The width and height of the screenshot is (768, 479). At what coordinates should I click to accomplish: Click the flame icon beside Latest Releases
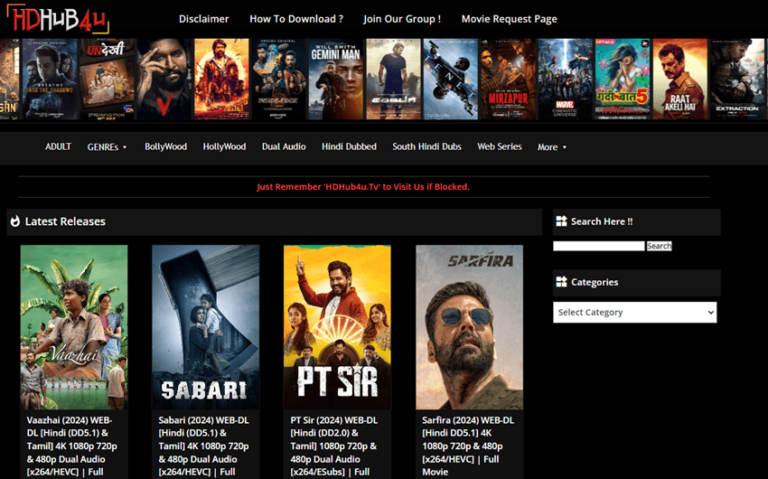point(15,221)
